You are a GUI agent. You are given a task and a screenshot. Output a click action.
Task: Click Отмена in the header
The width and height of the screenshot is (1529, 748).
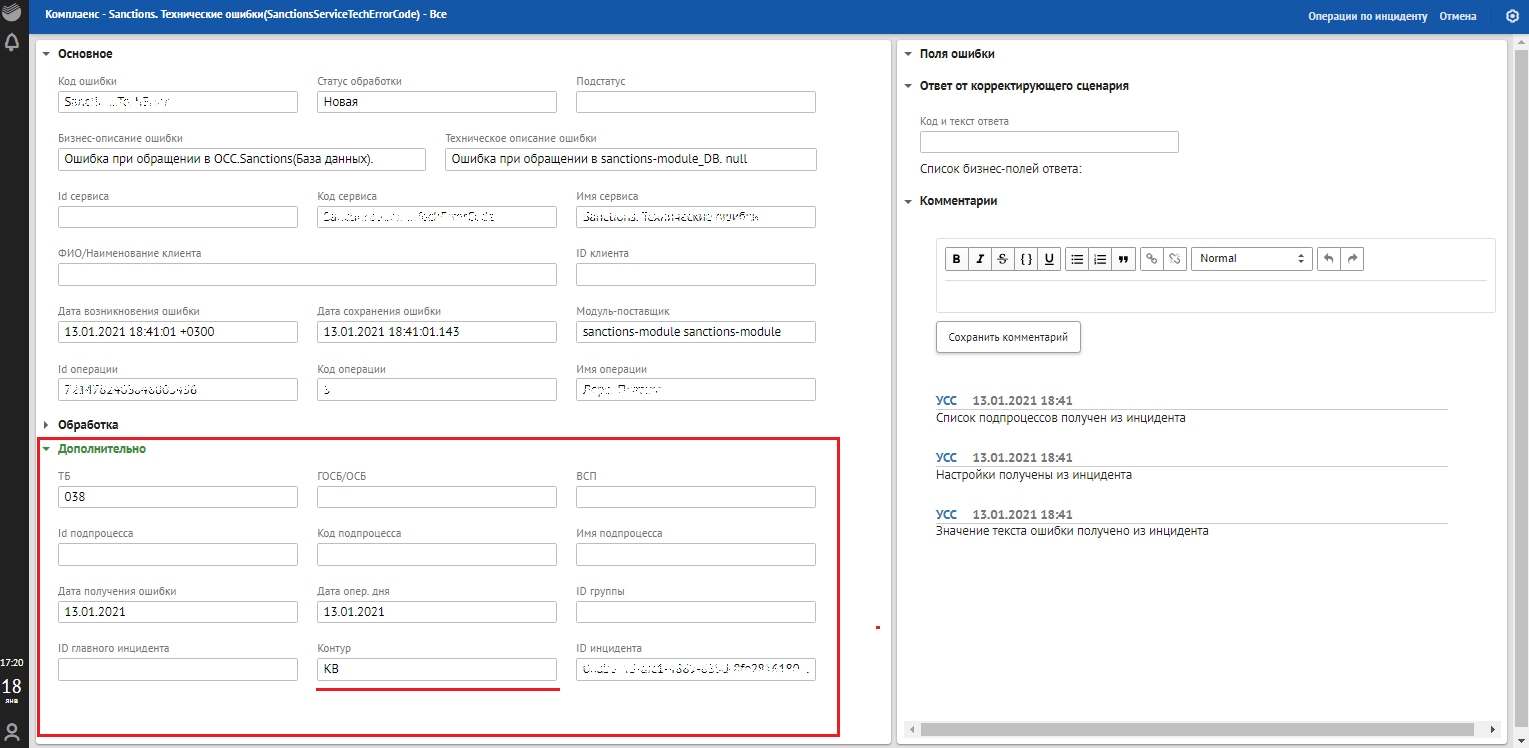click(x=1457, y=16)
